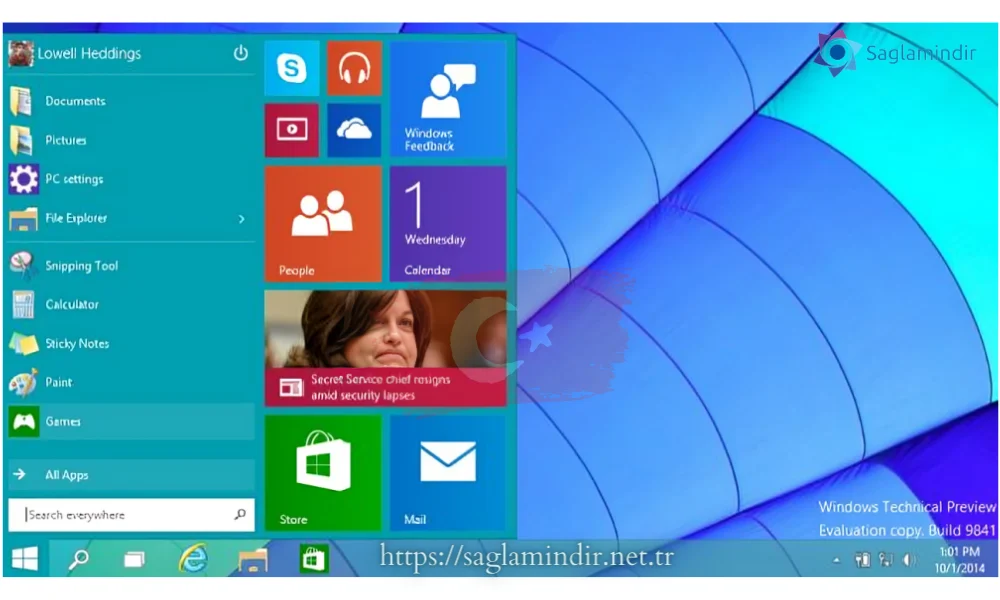Launch the Mail tile
Viewport: 1000px width, 600px height.
(x=448, y=472)
